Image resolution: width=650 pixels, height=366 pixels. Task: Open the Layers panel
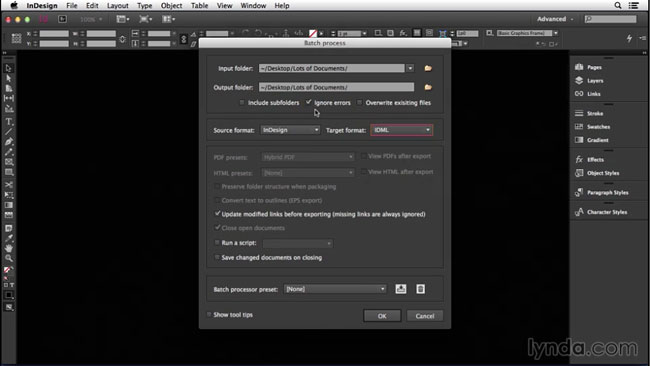(x=589, y=80)
